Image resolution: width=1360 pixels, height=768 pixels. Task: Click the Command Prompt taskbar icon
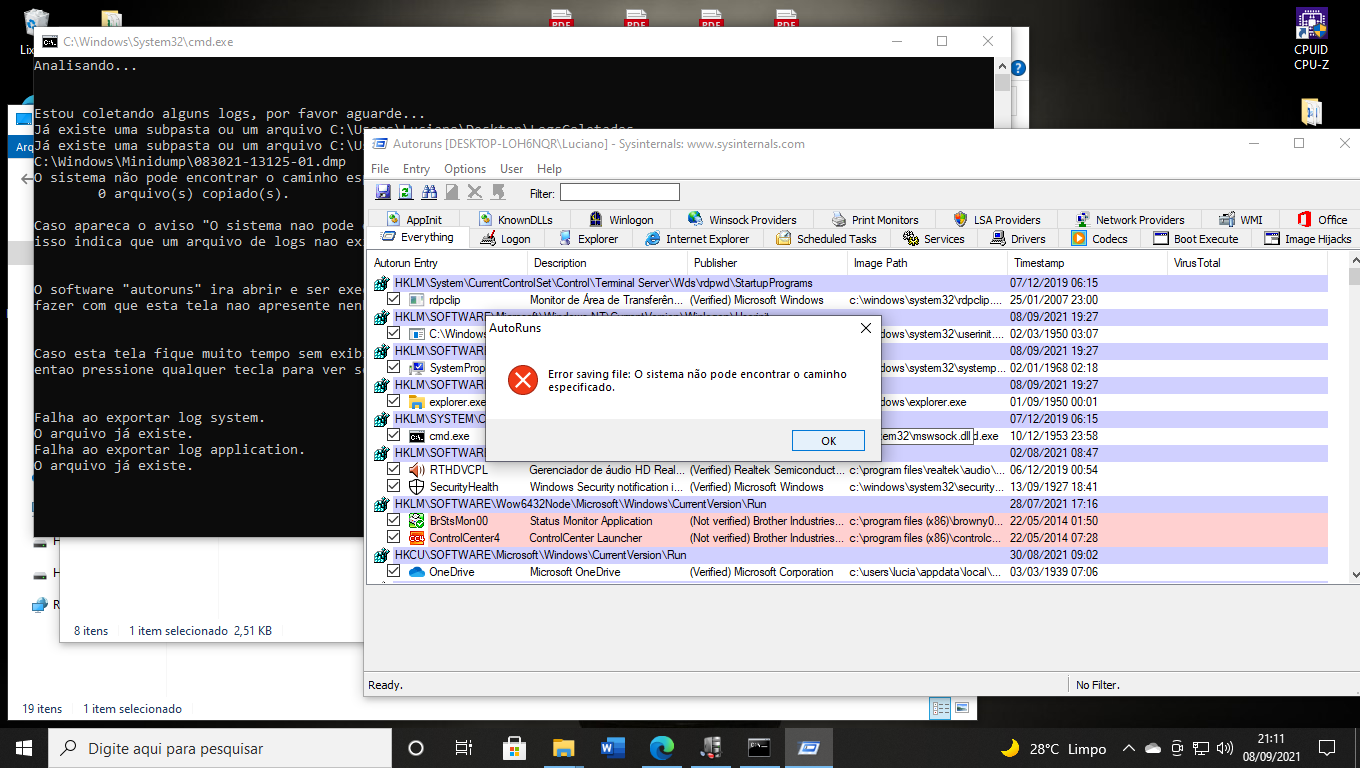[x=759, y=748]
